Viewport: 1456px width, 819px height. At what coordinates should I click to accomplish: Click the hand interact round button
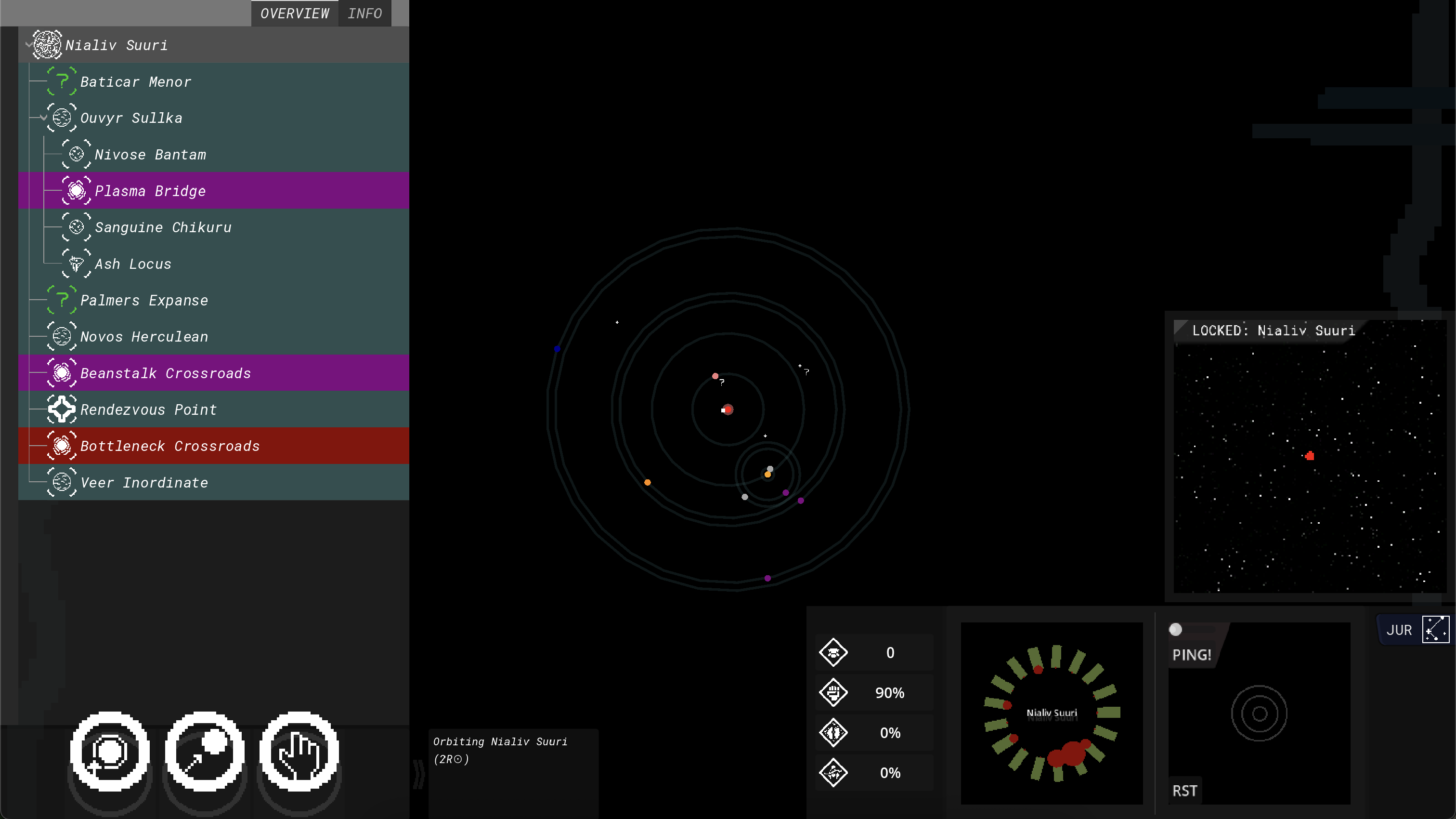(x=299, y=752)
